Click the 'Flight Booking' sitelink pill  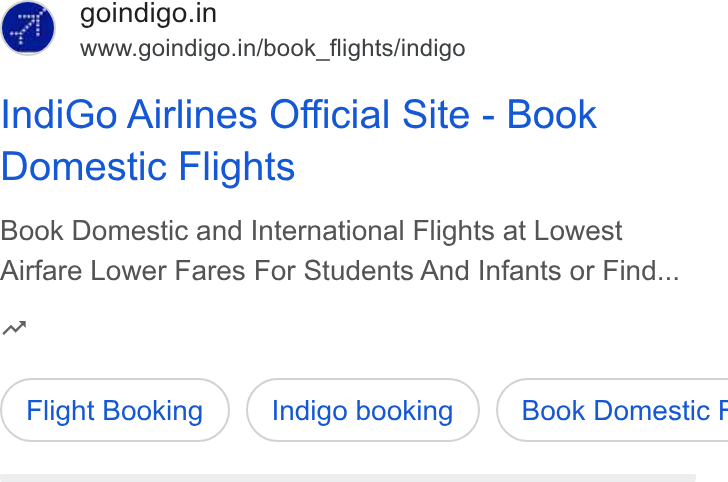tap(115, 410)
